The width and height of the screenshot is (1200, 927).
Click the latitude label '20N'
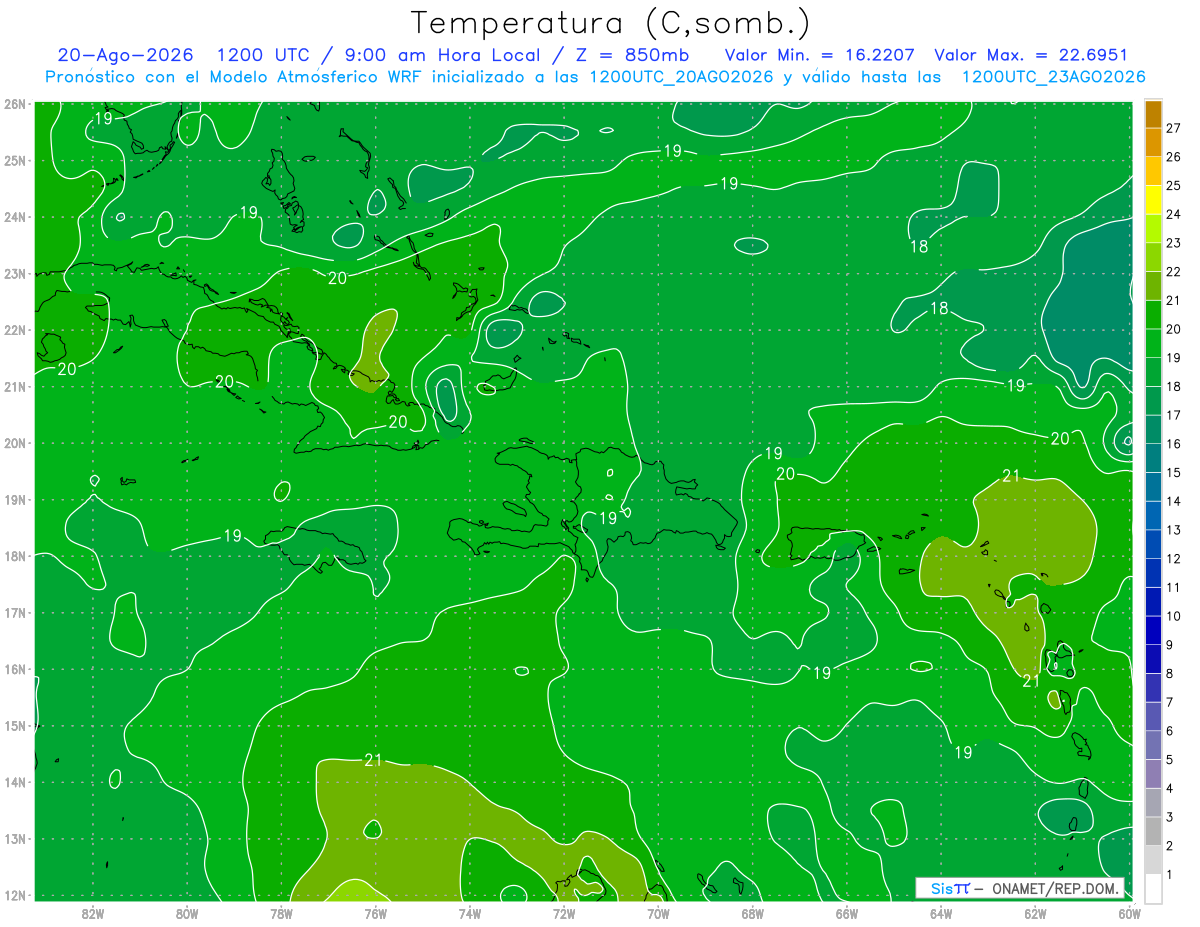tap(15, 443)
